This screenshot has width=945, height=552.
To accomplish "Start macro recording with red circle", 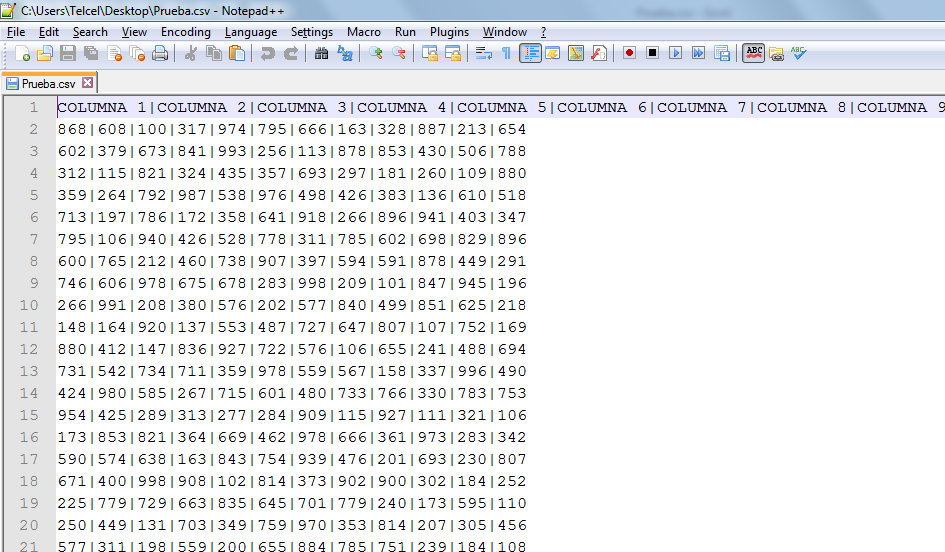I will click(x=629, y=54).
